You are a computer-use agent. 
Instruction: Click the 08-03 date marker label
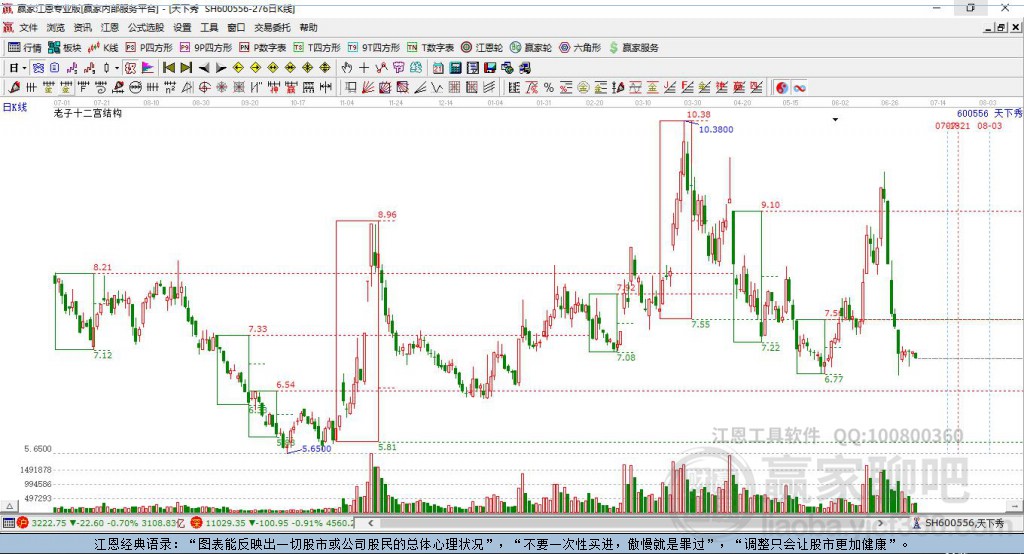989,125
